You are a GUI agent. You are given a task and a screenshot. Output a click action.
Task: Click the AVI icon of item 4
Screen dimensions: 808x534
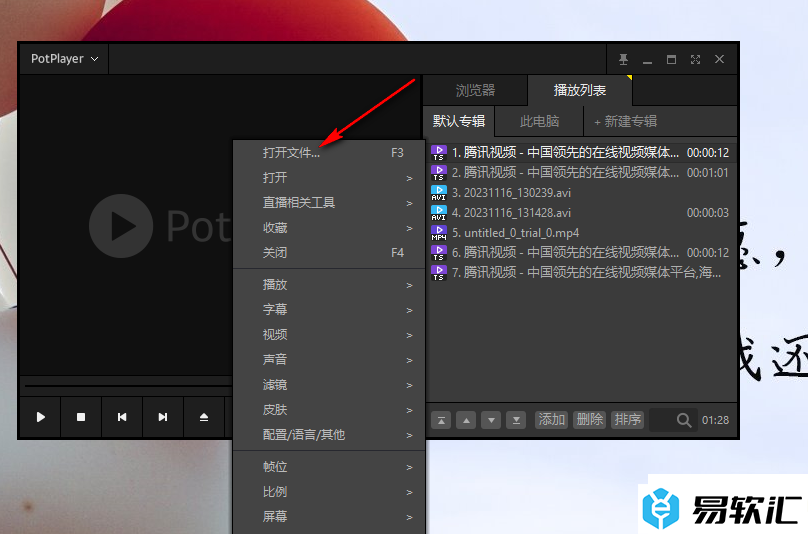[x=439, y=213]
